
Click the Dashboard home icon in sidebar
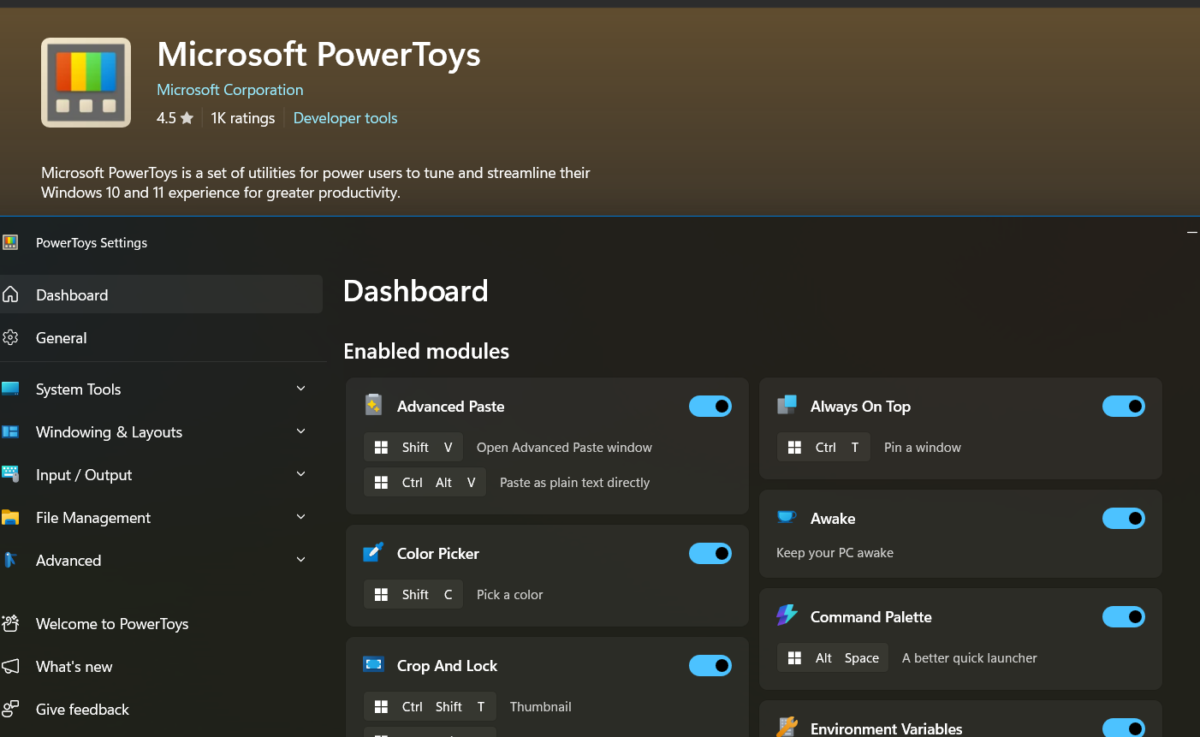click(x=10, y=295)
